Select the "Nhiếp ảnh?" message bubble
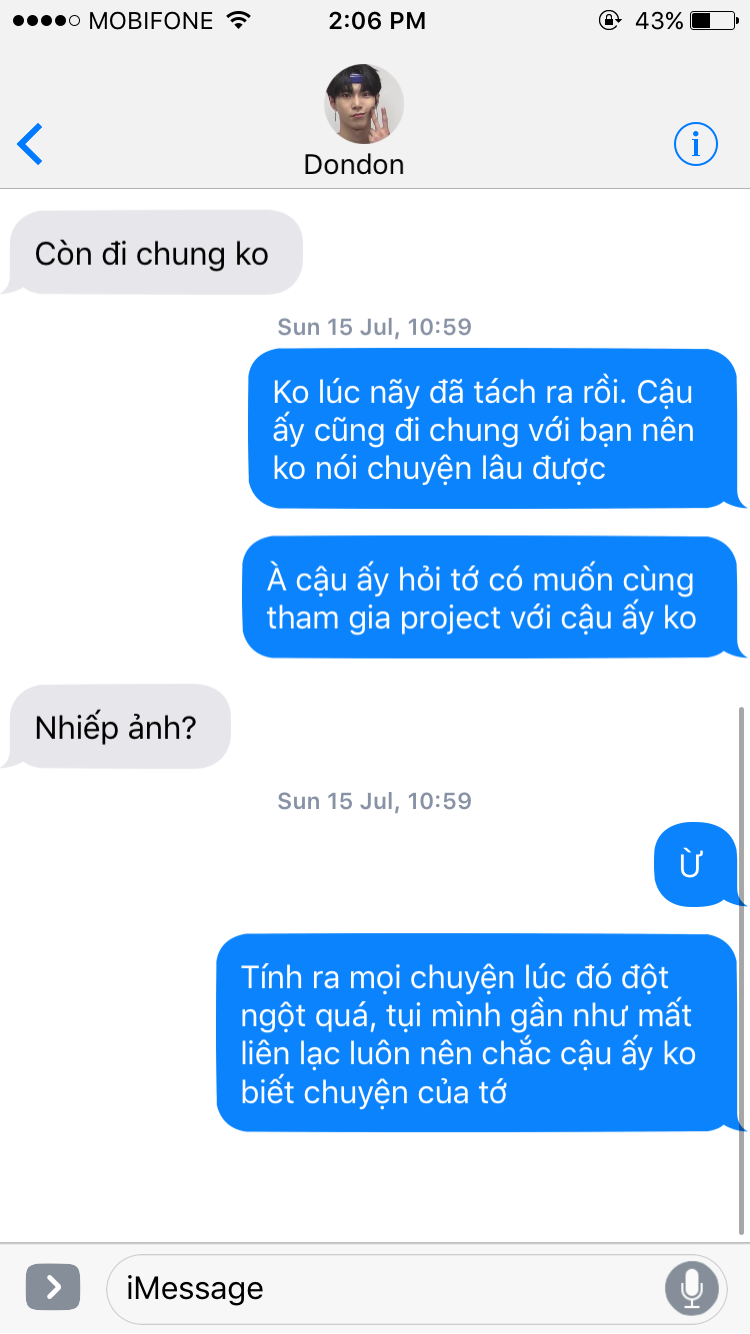The width and height of the screenshot is (750, 1334). pos(117,727)
